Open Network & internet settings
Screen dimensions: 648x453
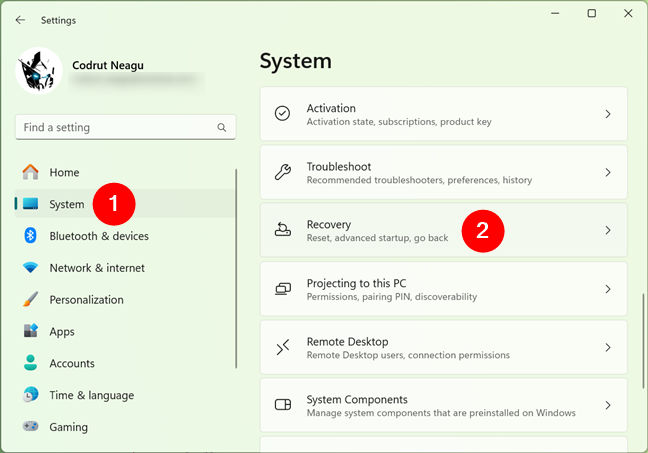(97, 268)
